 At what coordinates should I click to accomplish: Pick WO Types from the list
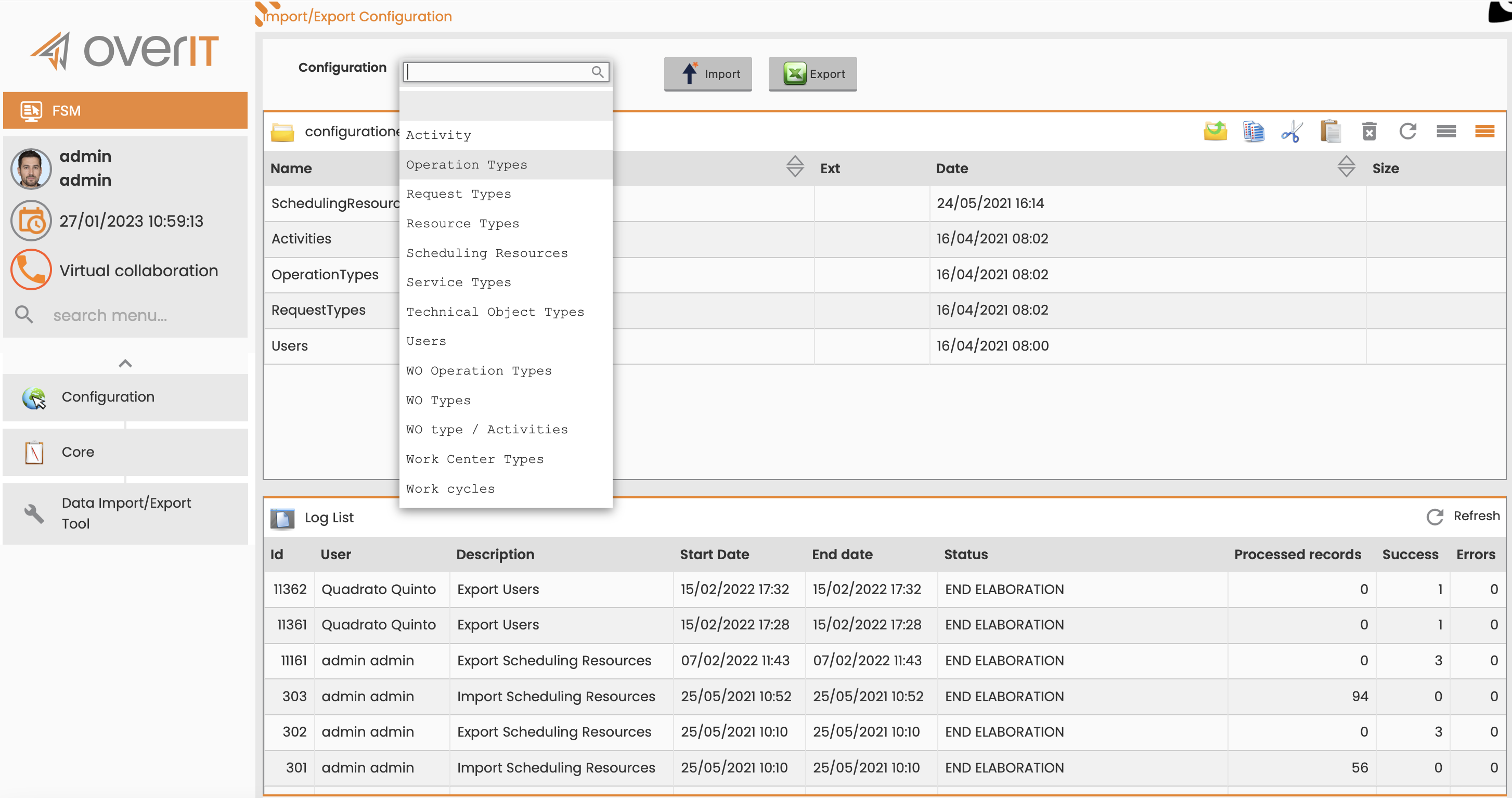click(x=506, y=401)
